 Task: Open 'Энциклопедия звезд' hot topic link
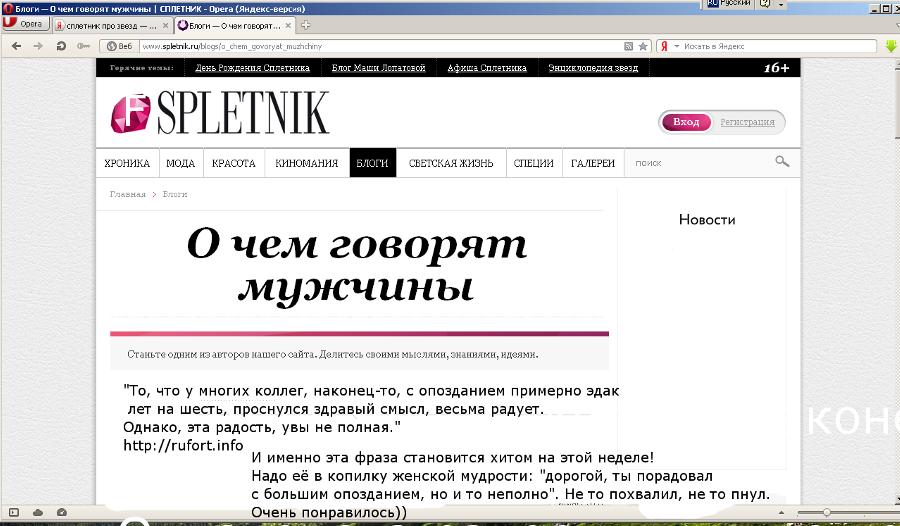(x=593, y=68)
